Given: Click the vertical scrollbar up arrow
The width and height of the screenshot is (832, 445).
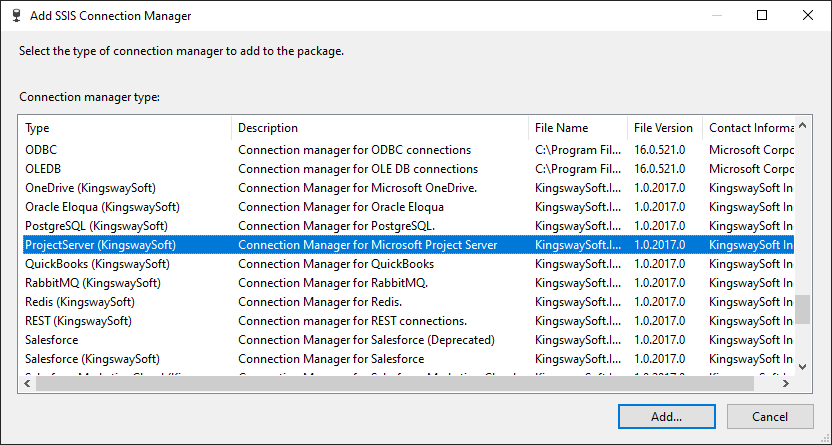Looking at the screenshot, I should [802, 126].
